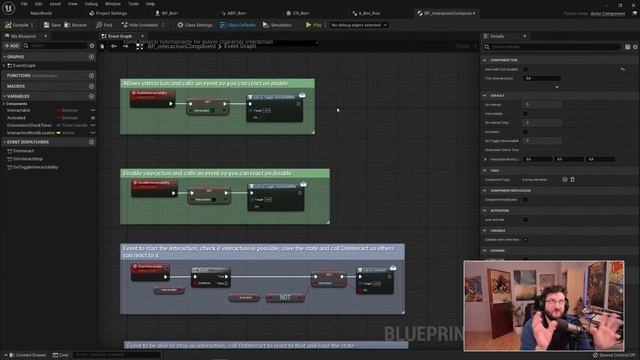640x360 pixels.
Task: Open Details panel settings gear
Action: 635,47
